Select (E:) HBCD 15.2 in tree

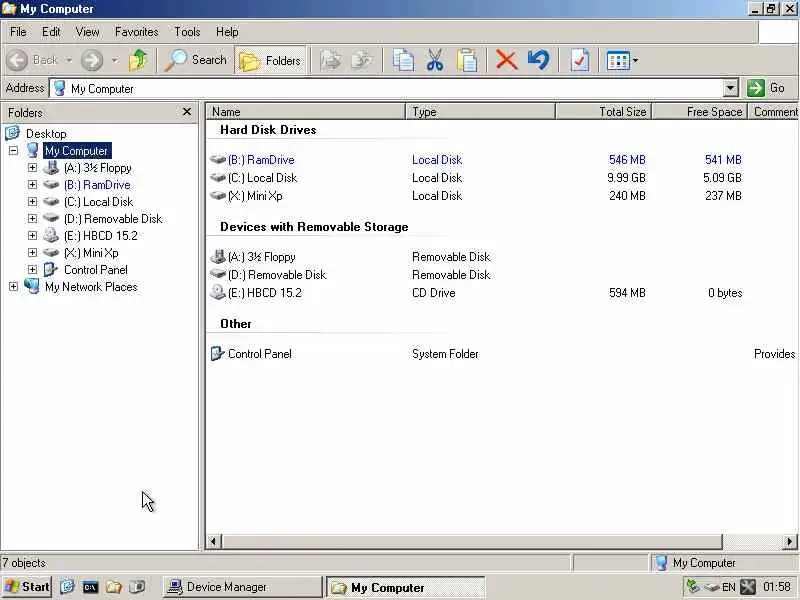101,236
